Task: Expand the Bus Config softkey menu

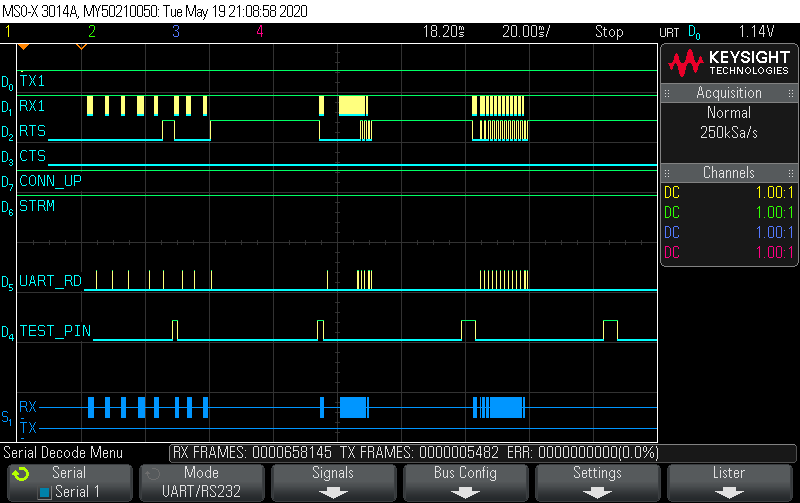Action: [x=465, y=483]
